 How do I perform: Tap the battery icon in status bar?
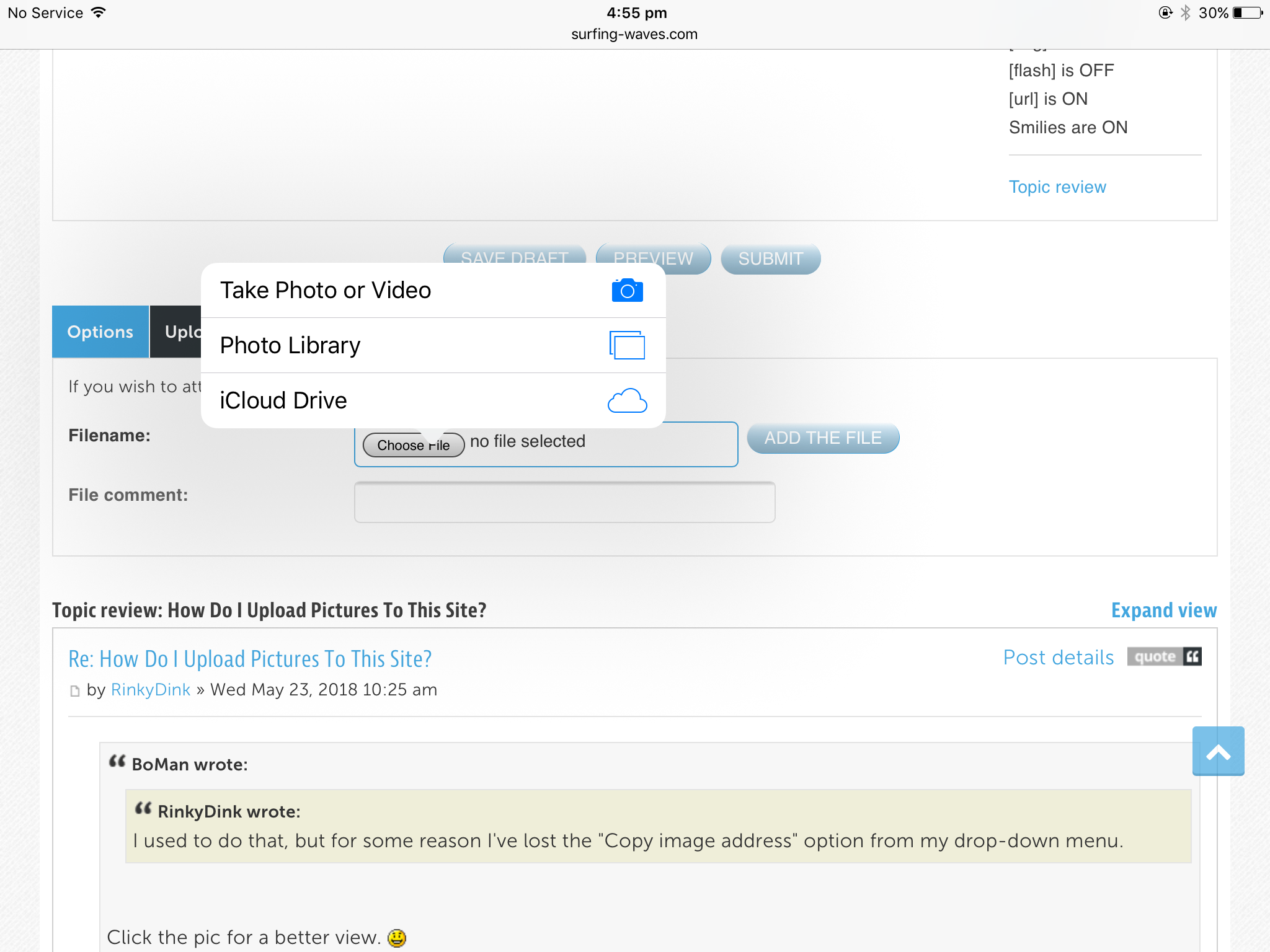point(1247,13)
